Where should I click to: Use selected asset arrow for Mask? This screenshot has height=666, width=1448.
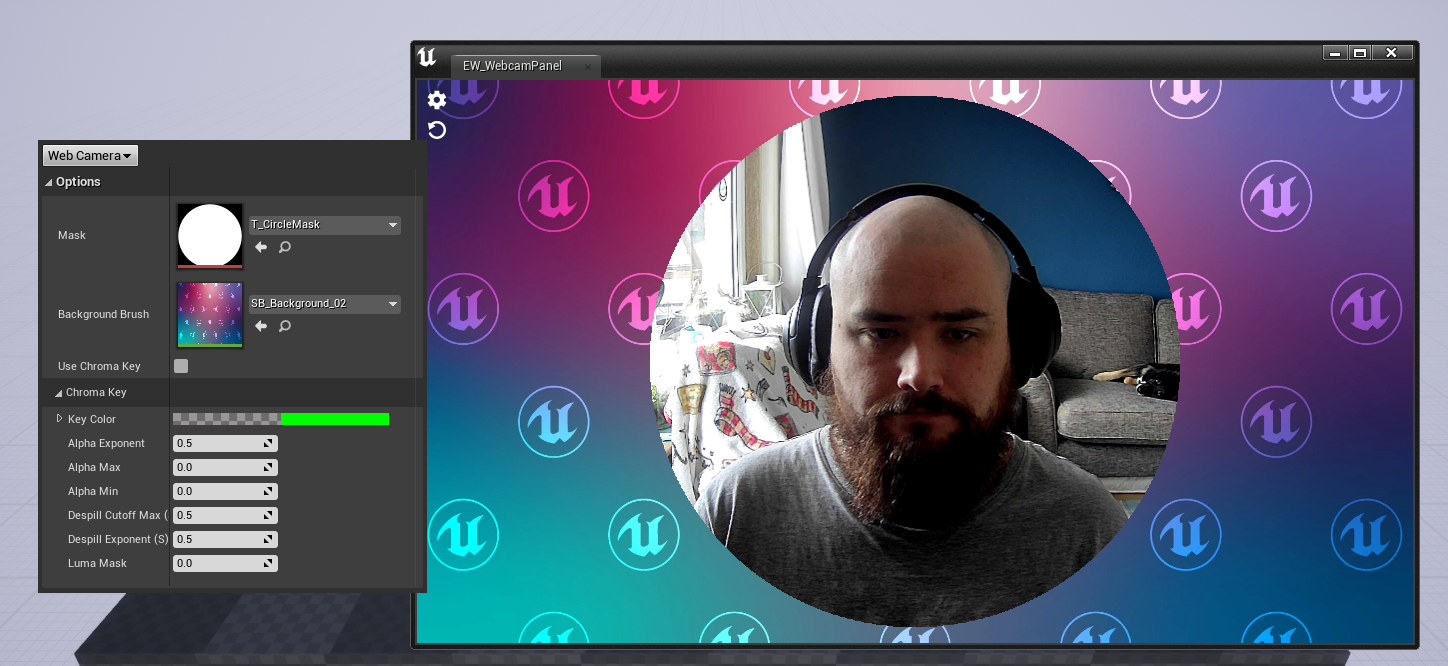pos(261,247)
